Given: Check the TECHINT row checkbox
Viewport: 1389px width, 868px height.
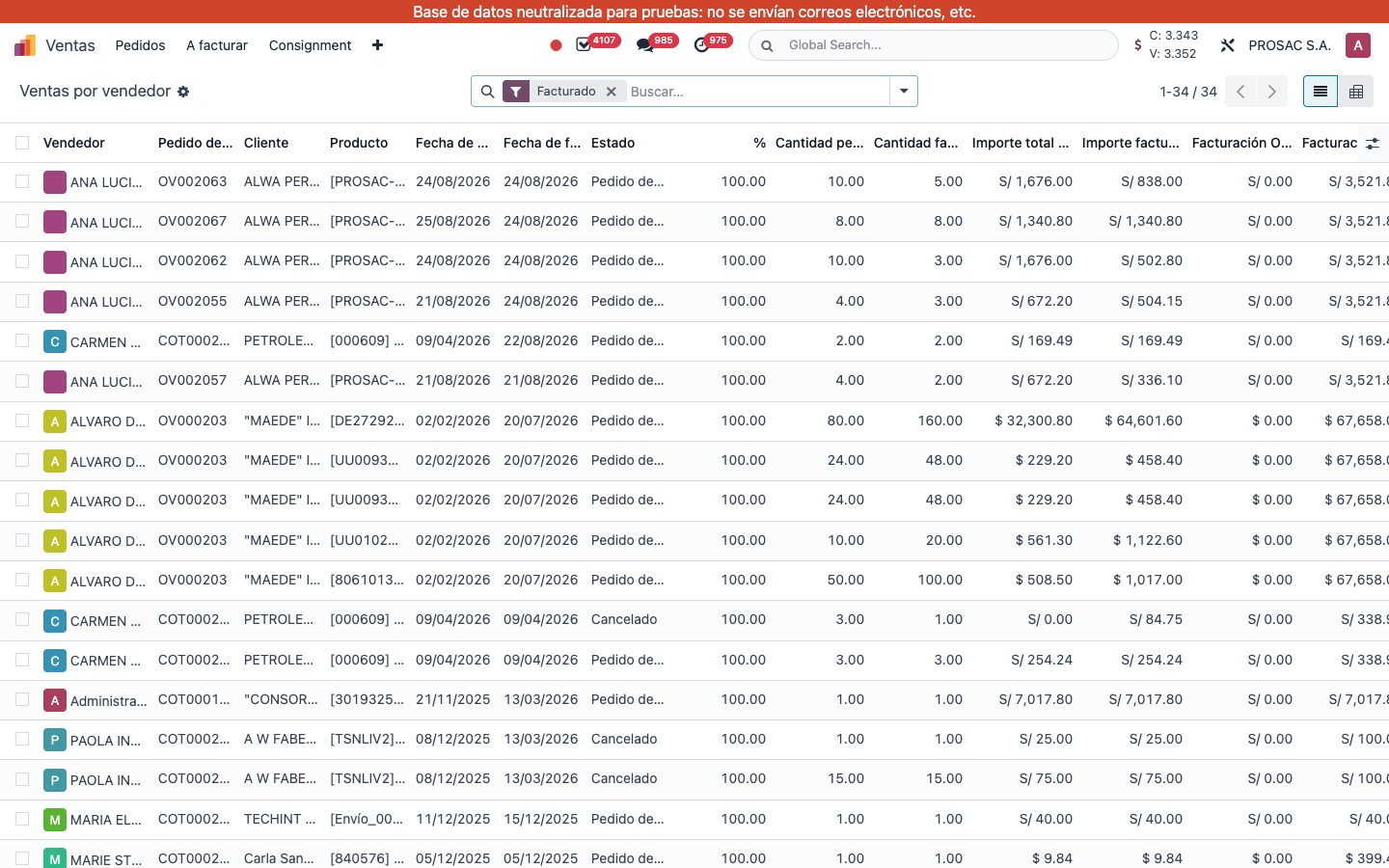Looking at the screenshot, I should [x=22, y=819].
